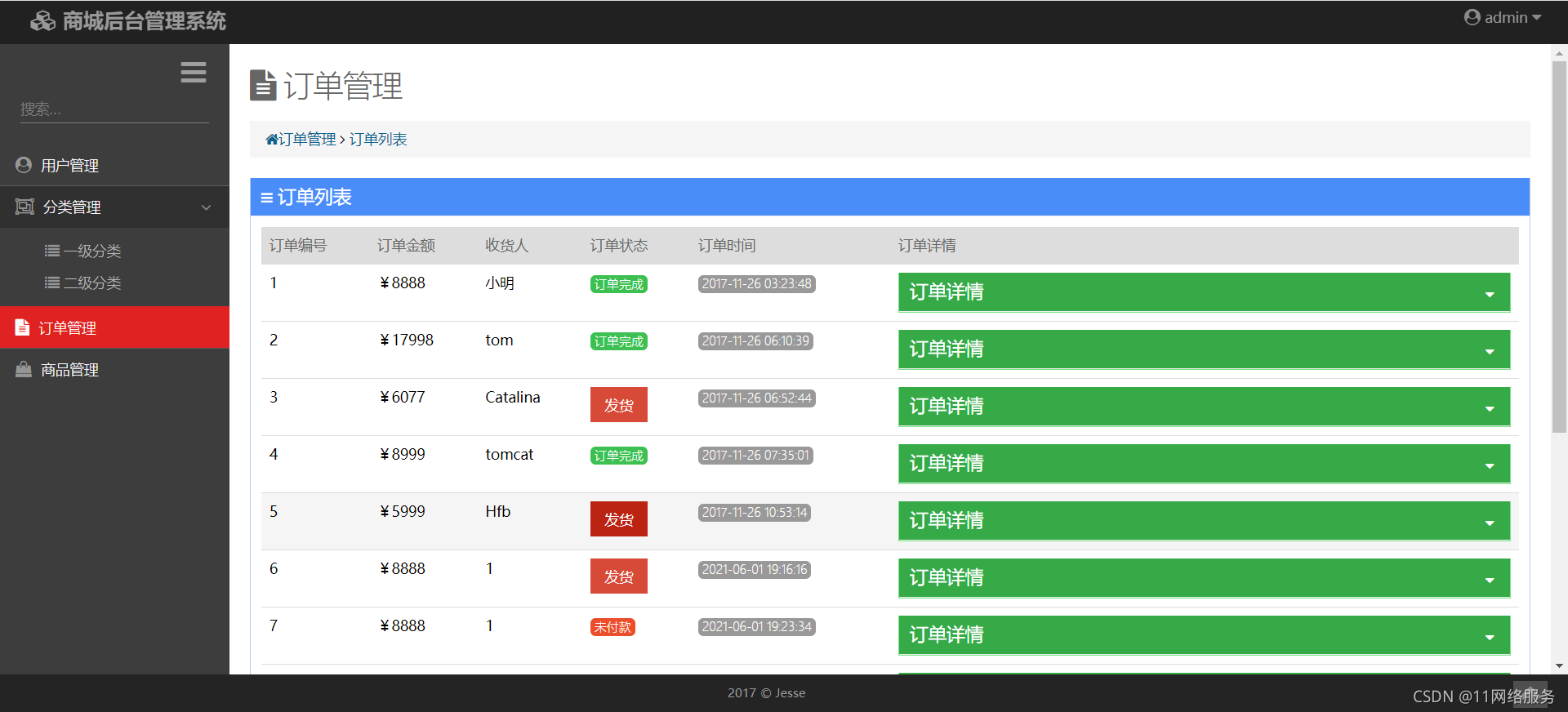
Task: Click the bag icon beside 商品管理
Action: (x=24, y=369)
